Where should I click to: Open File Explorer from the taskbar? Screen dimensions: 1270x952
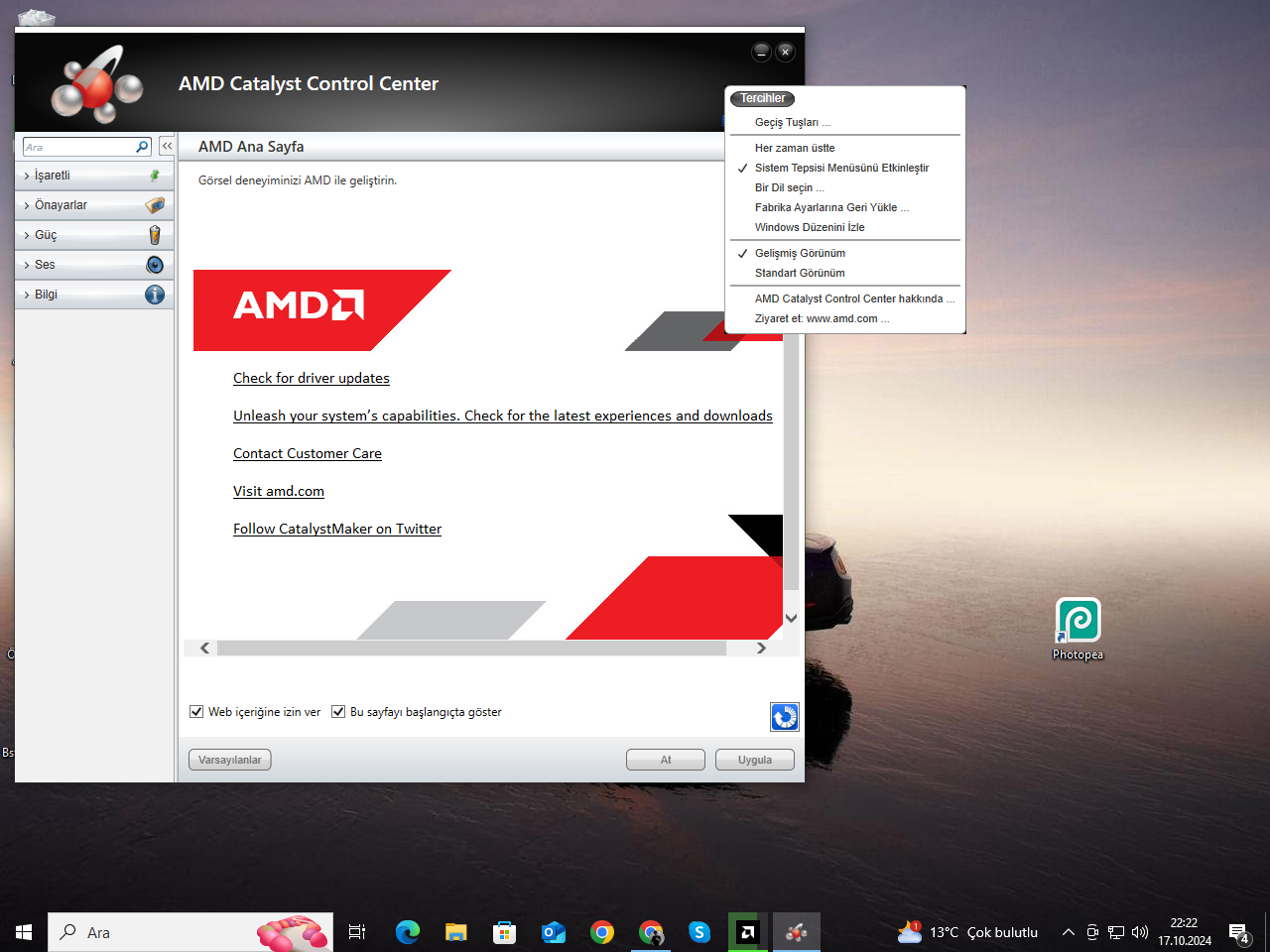[455, 932]
